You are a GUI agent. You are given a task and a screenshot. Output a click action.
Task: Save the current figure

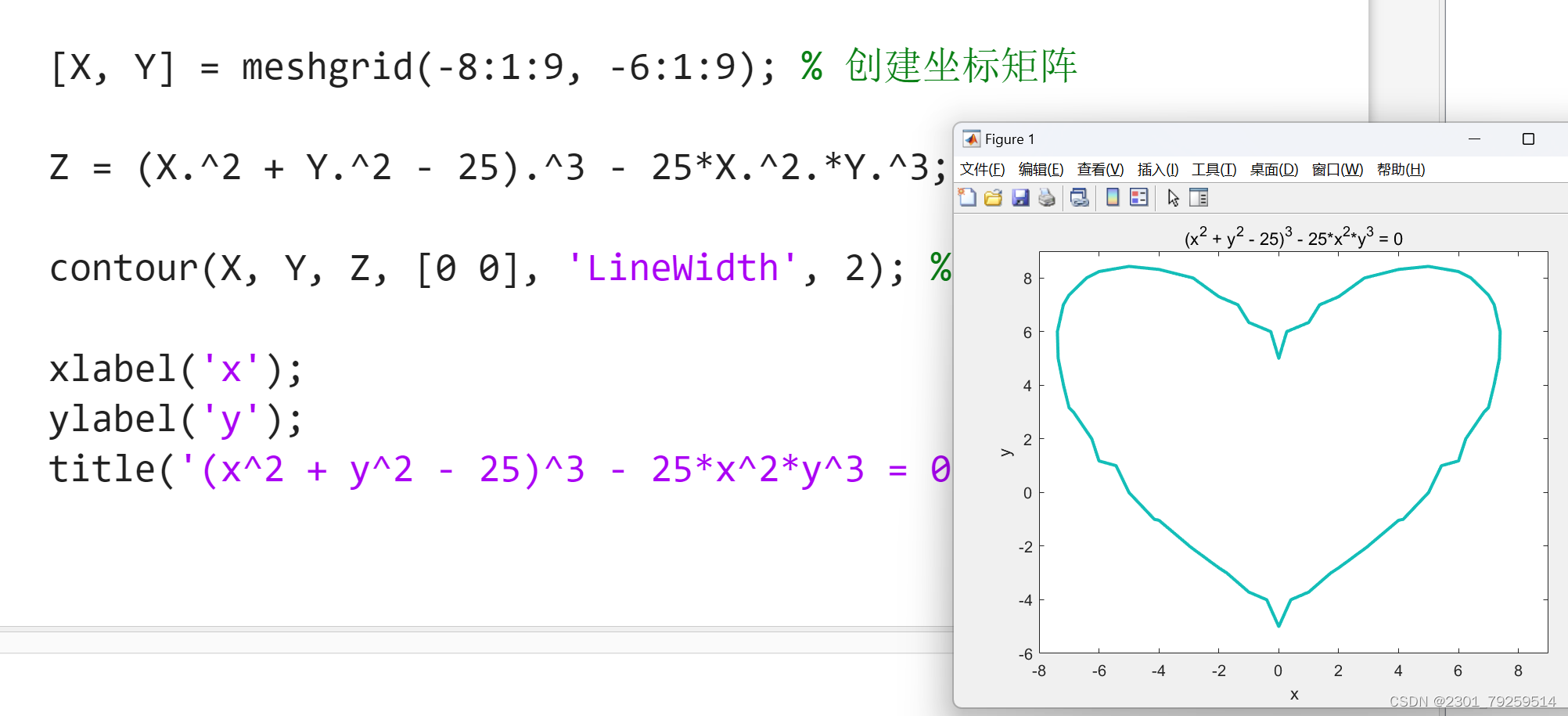pos(1020,198)
